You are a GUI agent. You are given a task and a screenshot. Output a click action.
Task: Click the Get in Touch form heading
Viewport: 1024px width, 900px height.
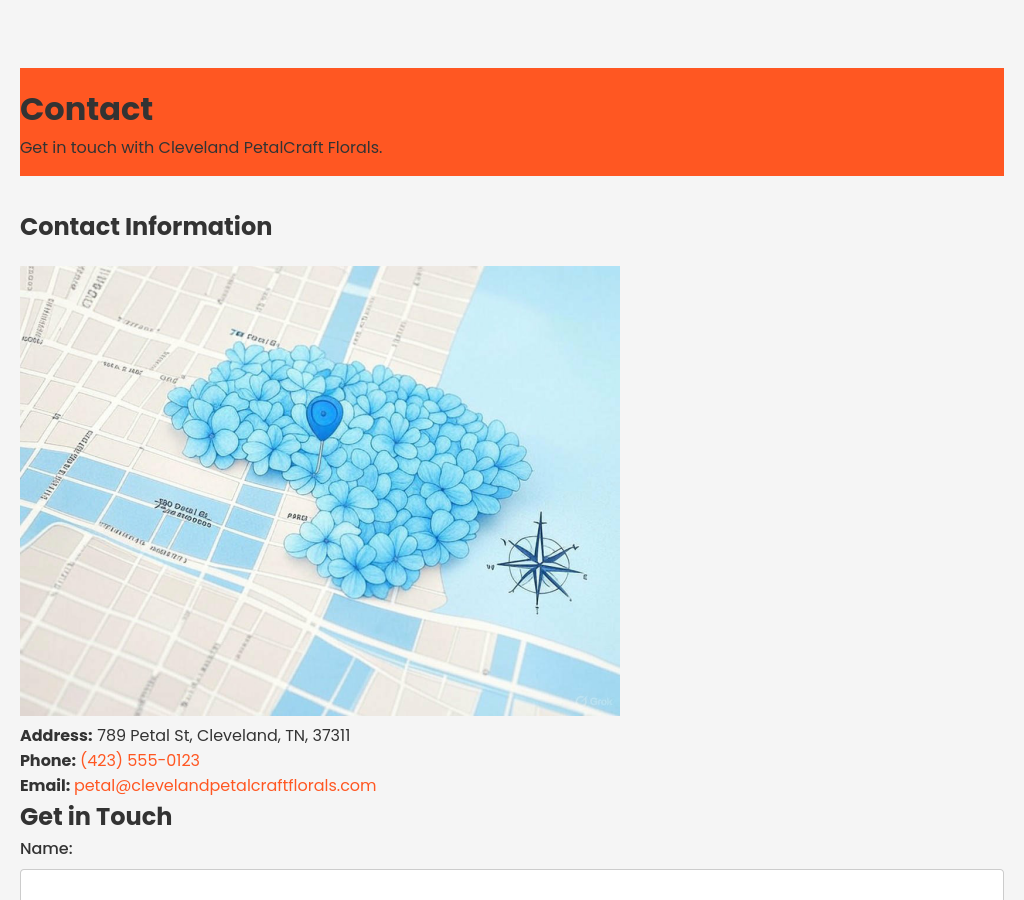tap(96, 817)
